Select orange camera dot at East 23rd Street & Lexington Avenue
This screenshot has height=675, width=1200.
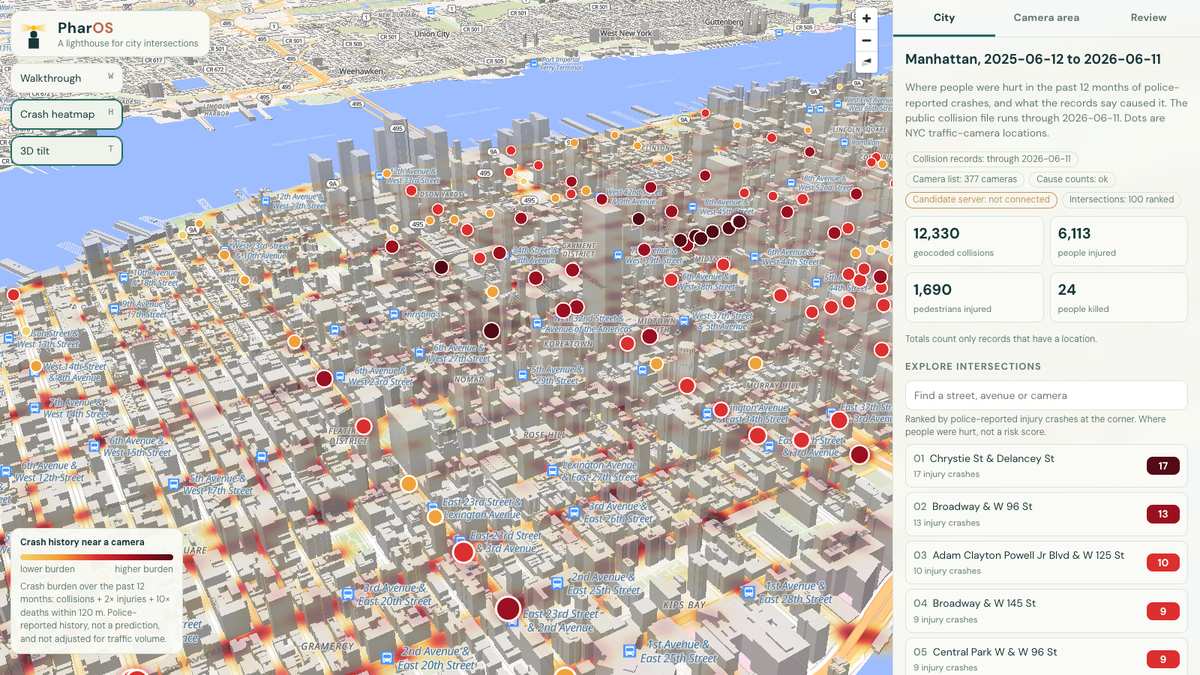coord(435,517)
